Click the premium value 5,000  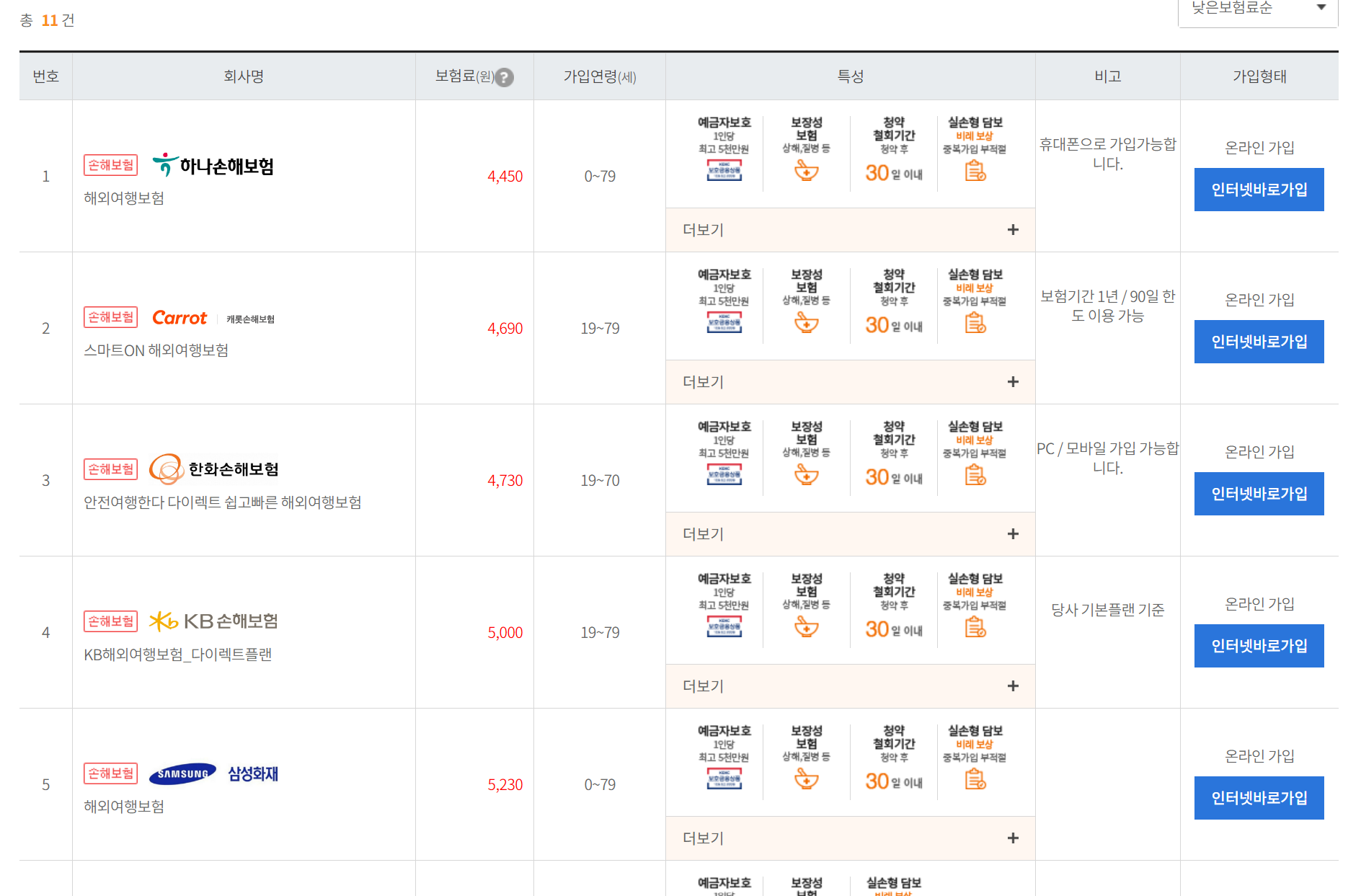[505, 633]
